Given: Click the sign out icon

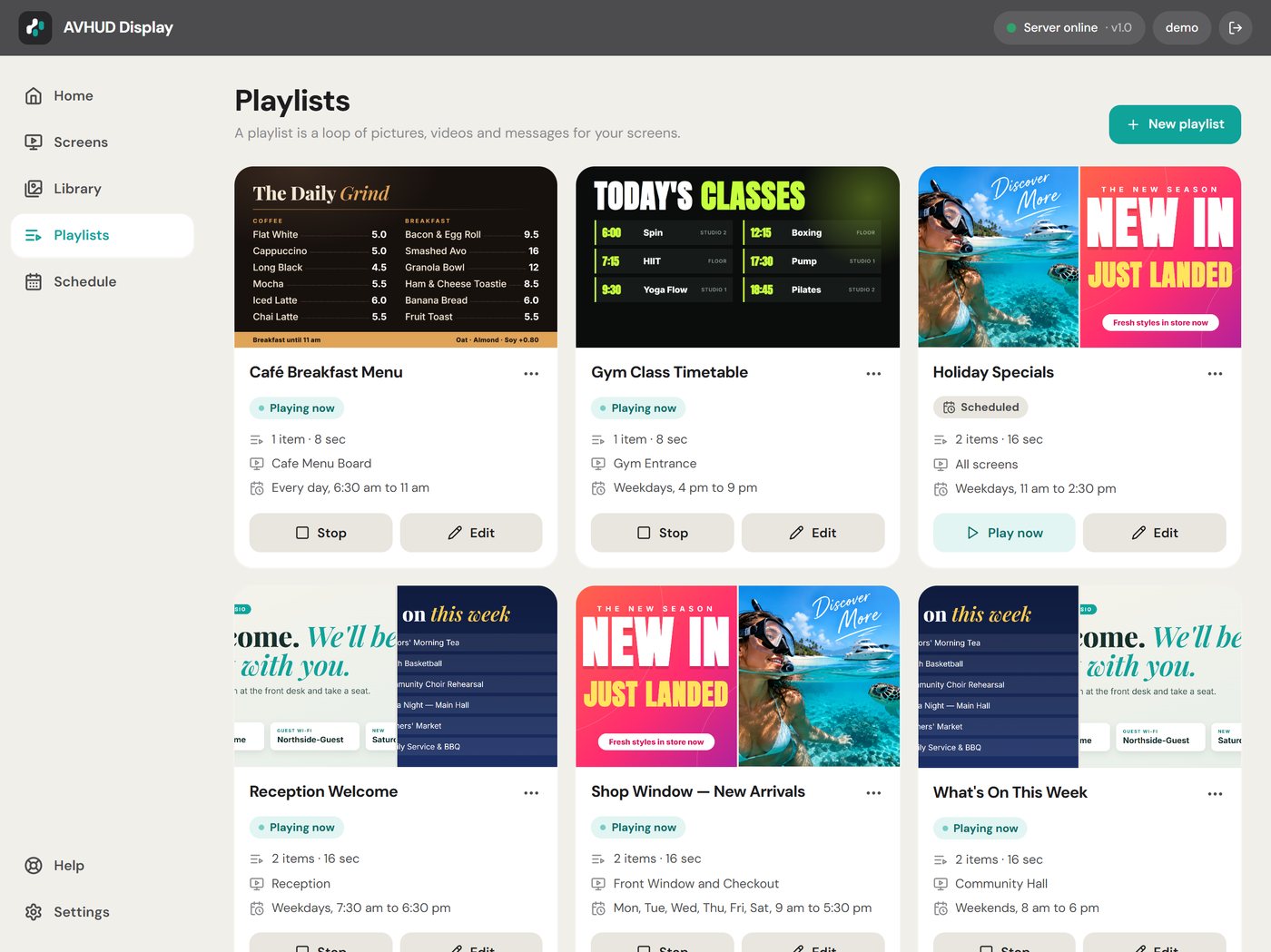Looking at the screenshot, I should pyautogui.click(x=1236, y=27).
